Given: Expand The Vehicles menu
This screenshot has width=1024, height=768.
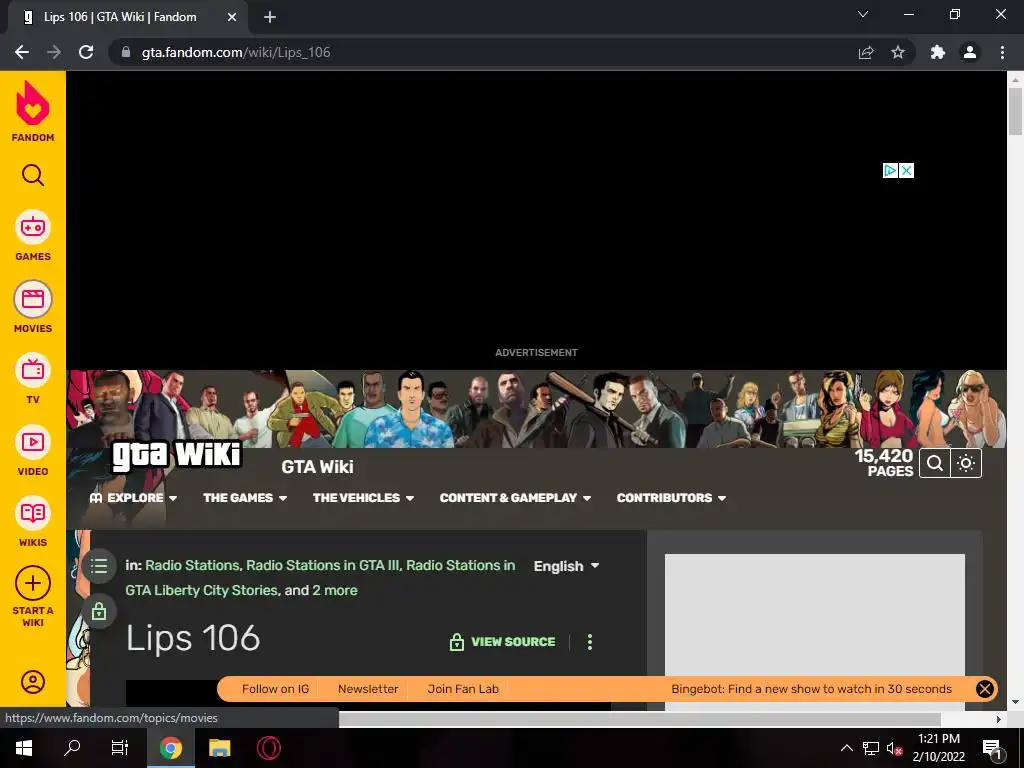Looking at the screenshot, I should coord(363,498).
